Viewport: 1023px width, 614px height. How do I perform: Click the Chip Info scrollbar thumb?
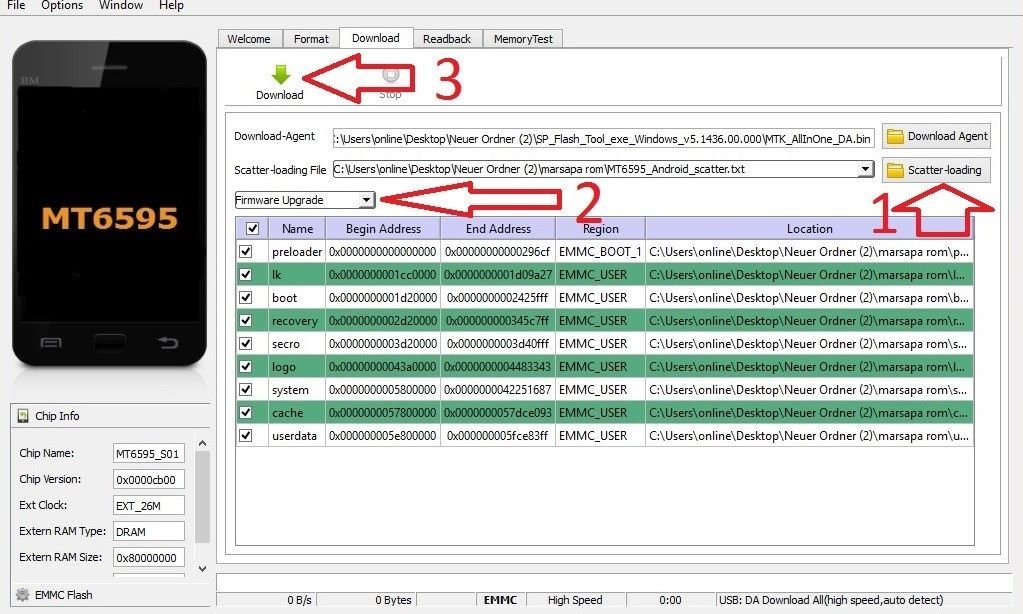coord(203,497)
